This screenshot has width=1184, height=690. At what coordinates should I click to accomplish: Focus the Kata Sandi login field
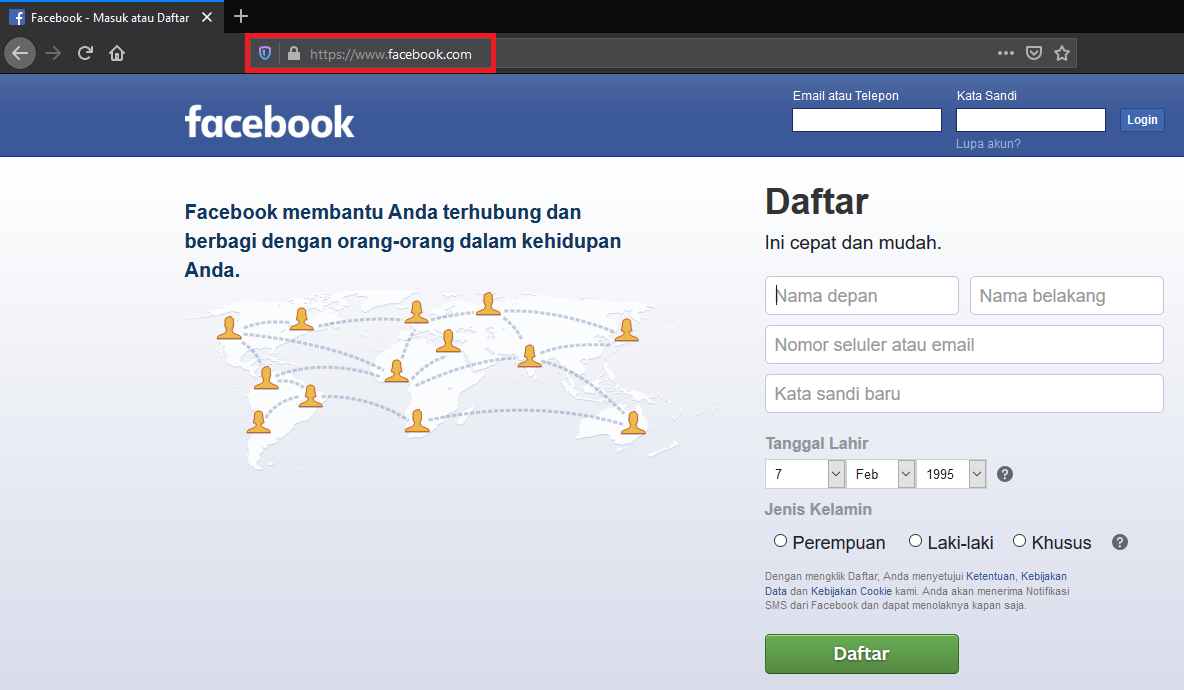tap(1031, 120)
